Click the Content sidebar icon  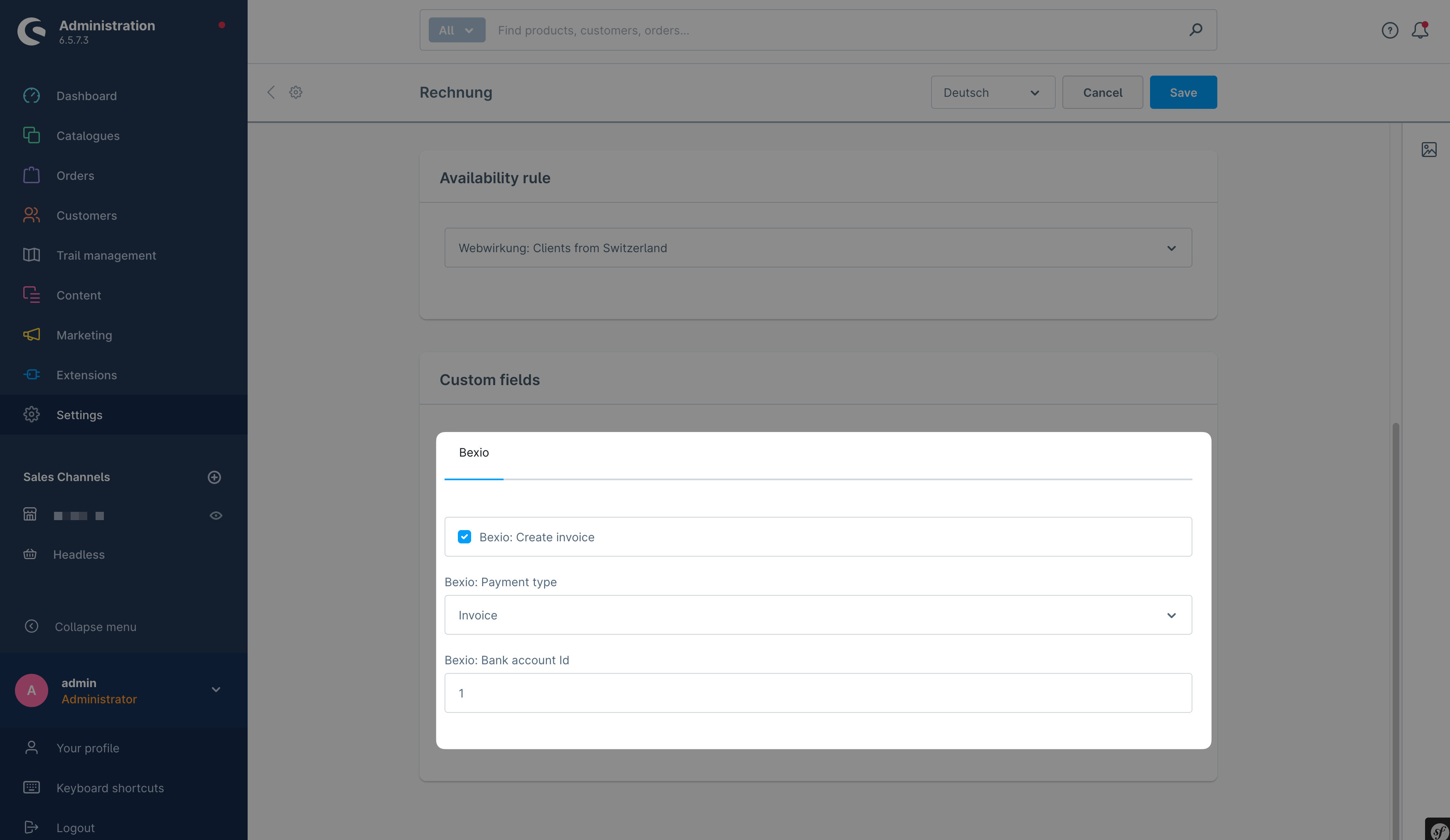point(32,295)
